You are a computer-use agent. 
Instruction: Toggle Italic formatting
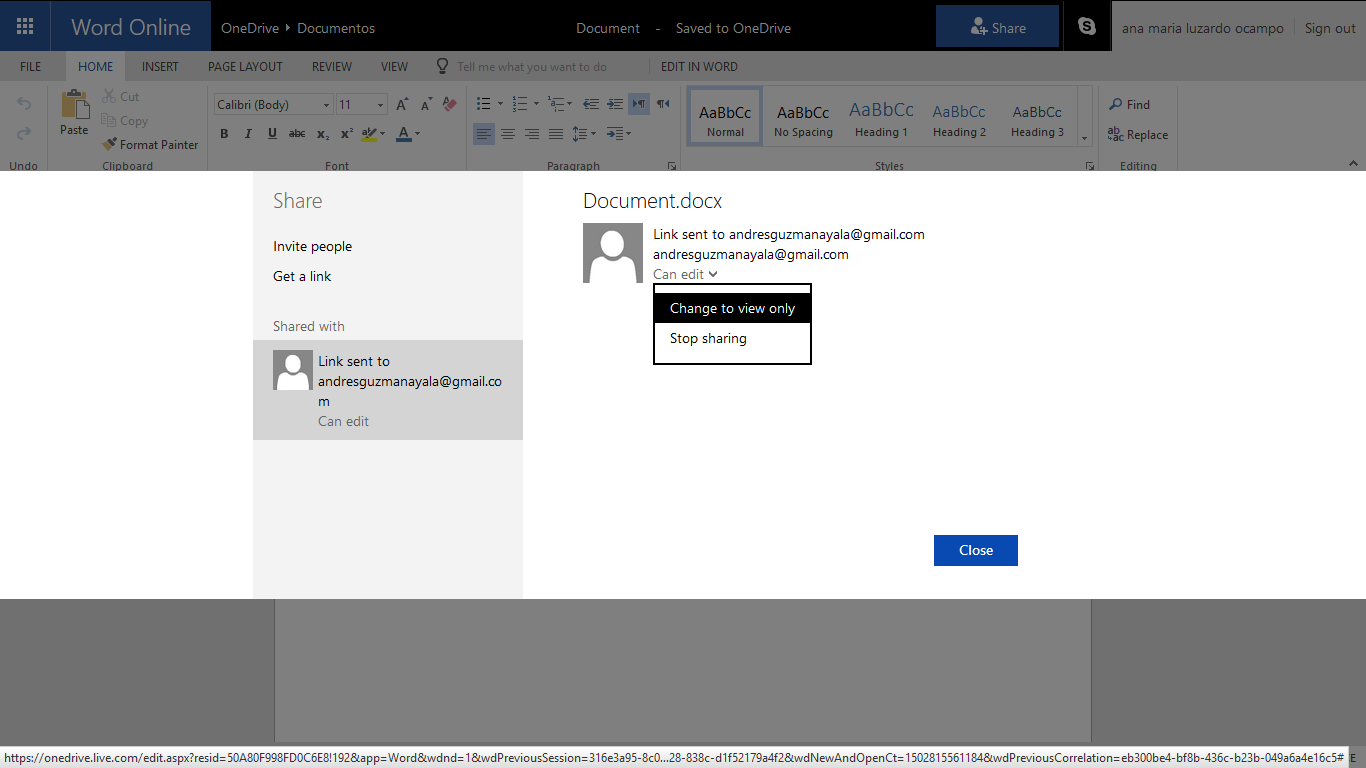click(x=248, y=134)
